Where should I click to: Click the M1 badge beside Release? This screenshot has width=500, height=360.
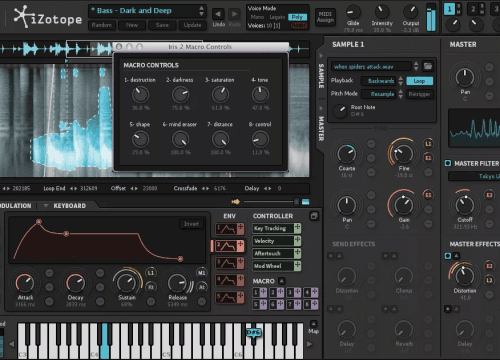[202, 273]
